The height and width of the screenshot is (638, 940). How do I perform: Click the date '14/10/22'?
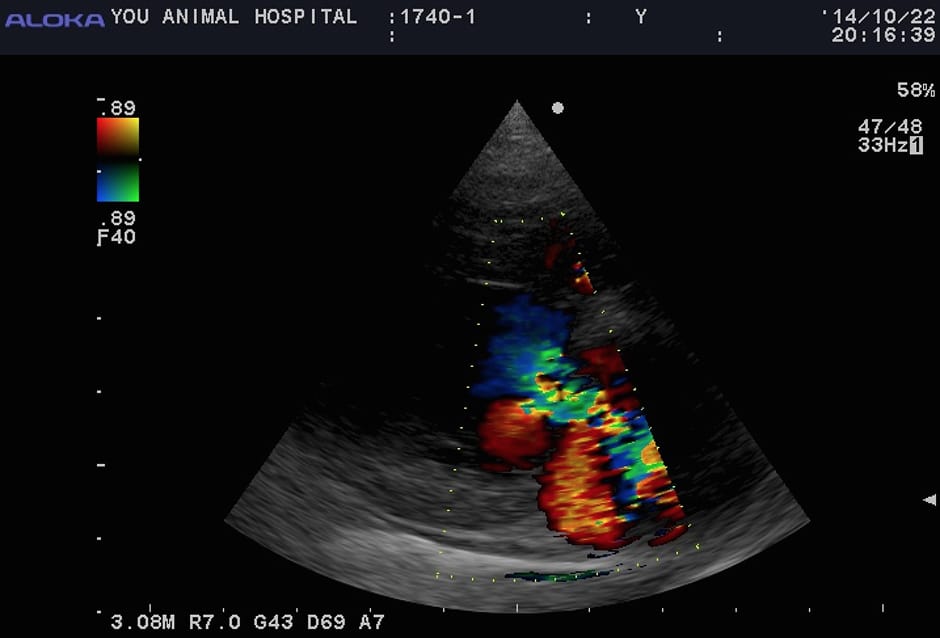point(883,16)
